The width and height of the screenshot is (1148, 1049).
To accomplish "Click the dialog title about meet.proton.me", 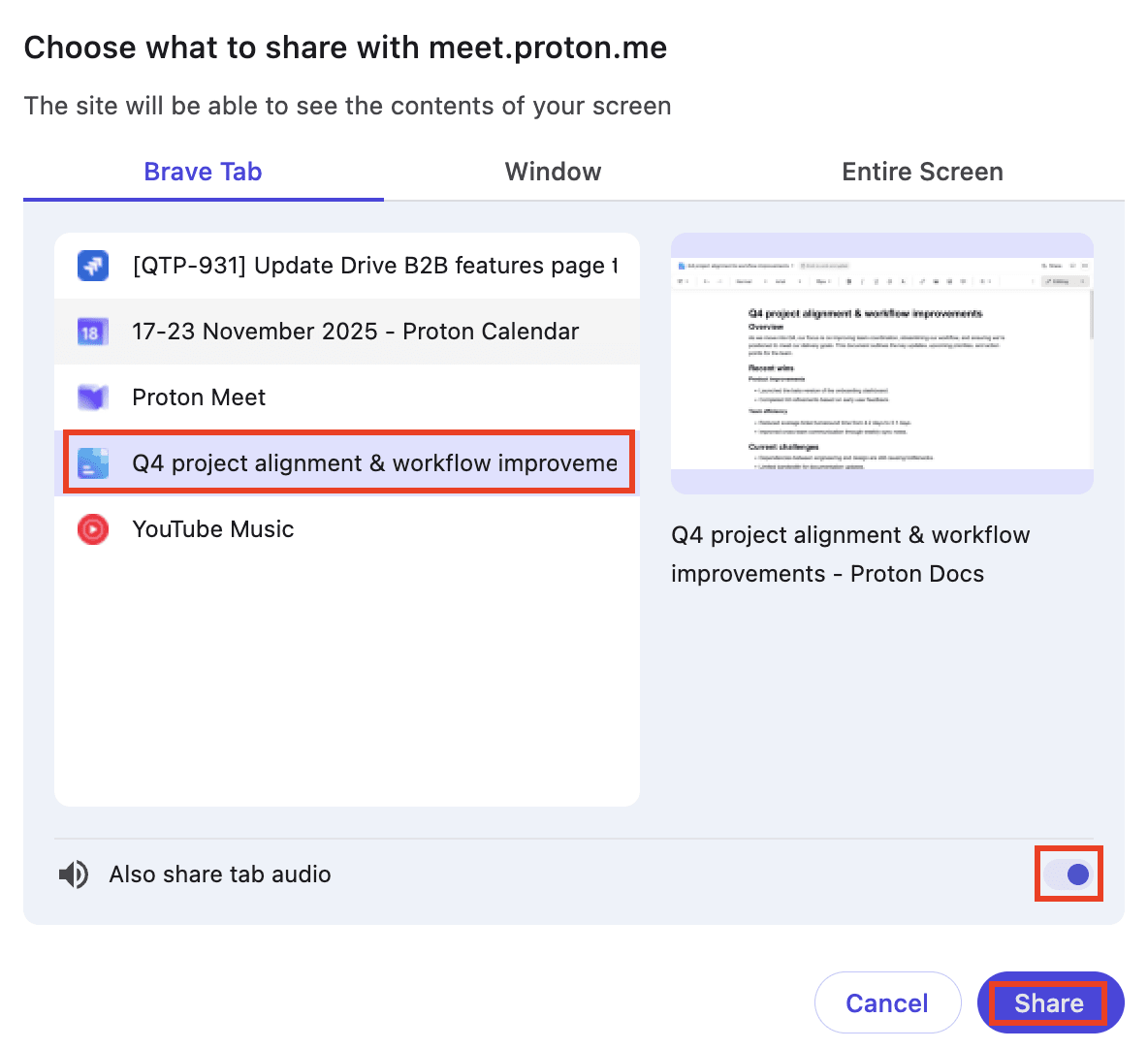I will (x=346, y=47).
